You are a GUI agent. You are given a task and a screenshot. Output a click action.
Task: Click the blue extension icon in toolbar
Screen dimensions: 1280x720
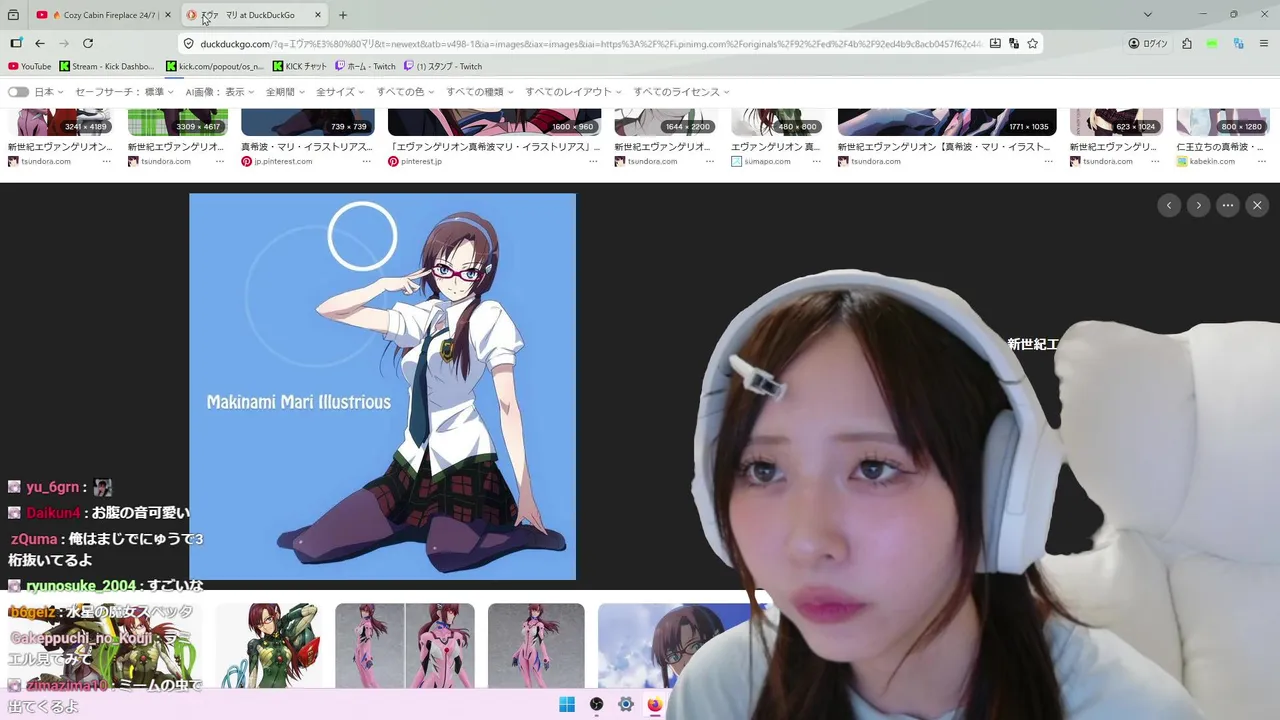(1238, 43)
